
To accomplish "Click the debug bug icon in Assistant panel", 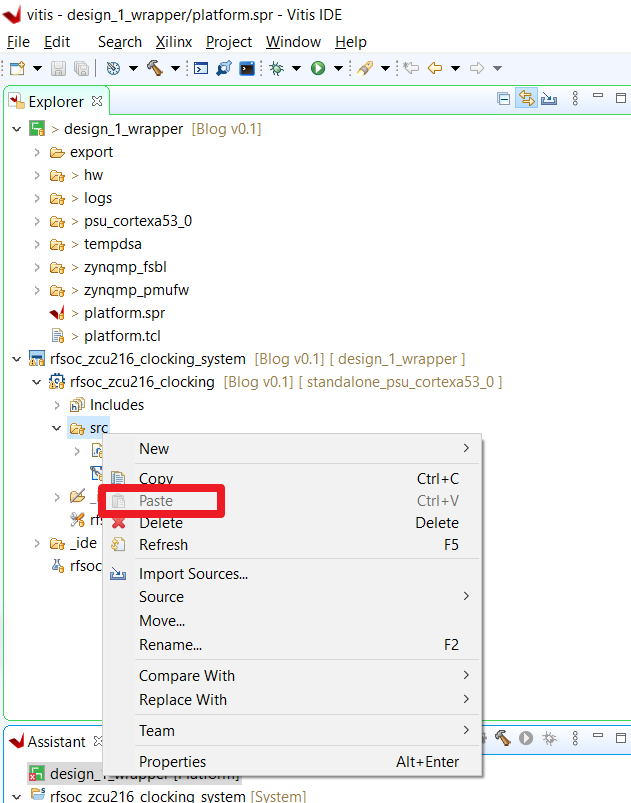I will [550, 738].
